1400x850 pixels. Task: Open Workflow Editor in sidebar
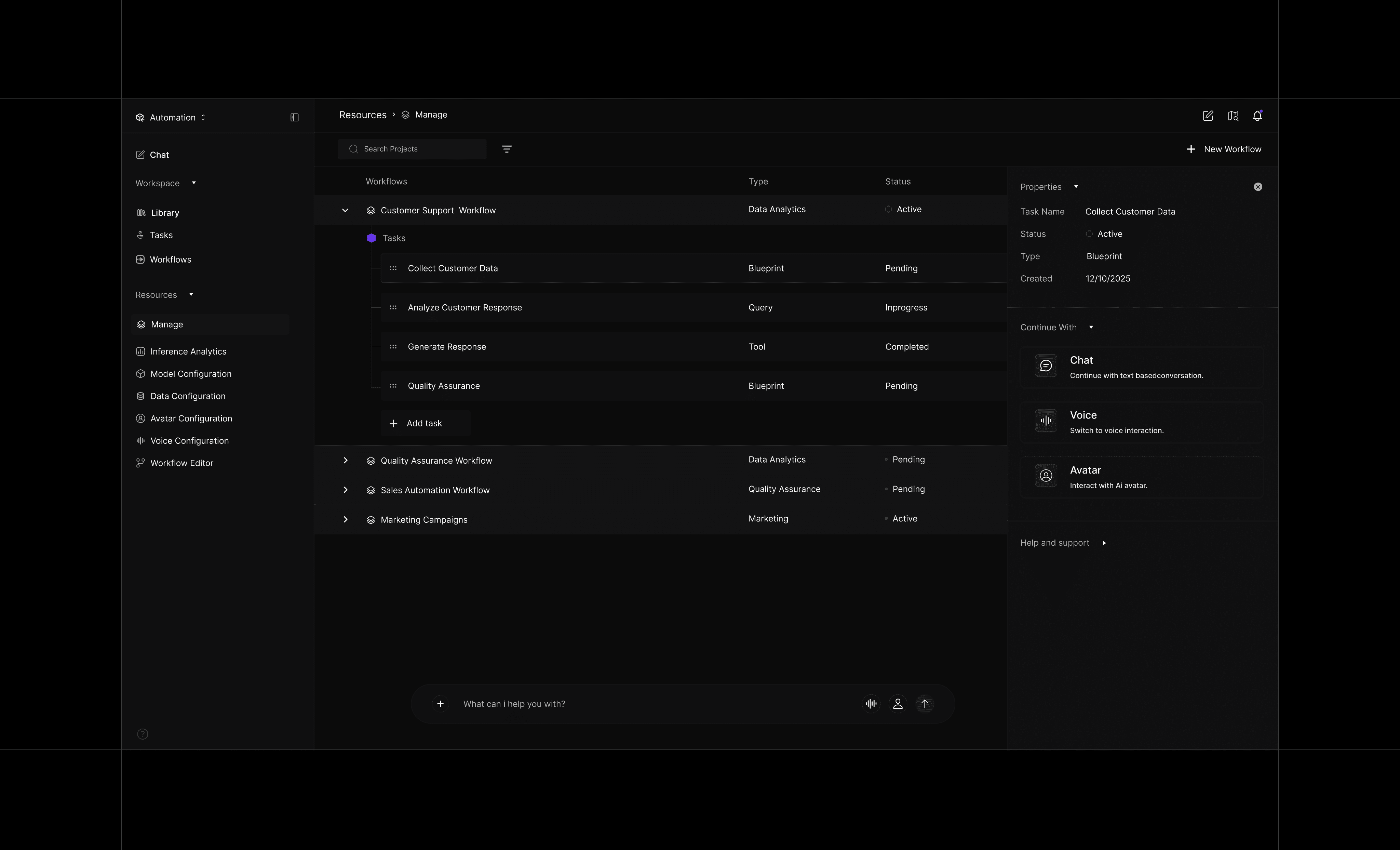pos(181,463)
